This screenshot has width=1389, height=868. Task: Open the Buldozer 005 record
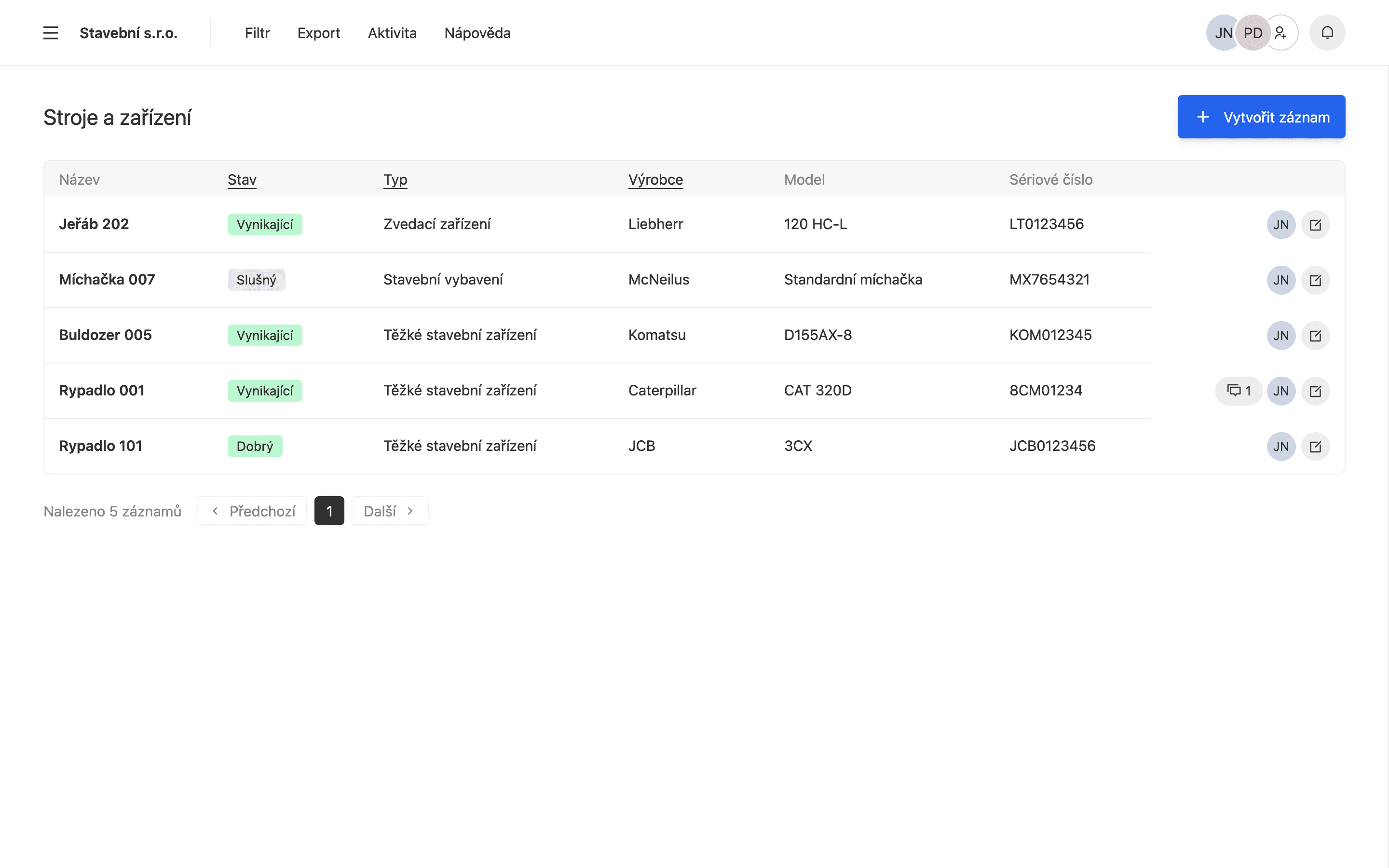tap(105, 335)
